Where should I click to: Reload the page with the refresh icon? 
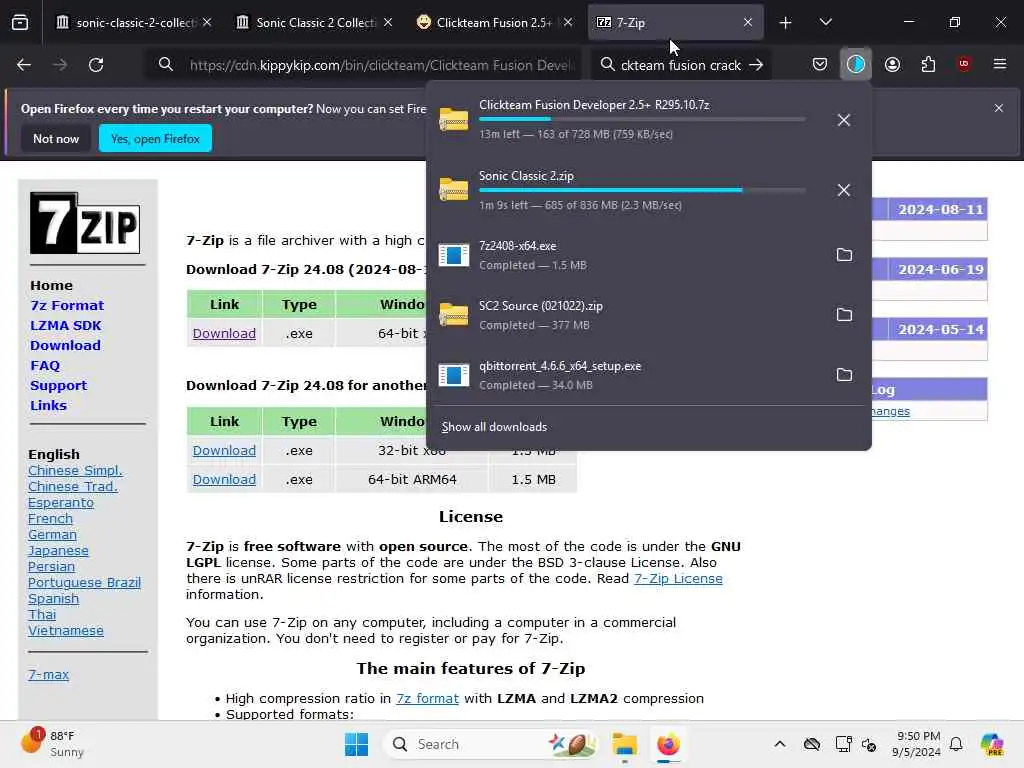(x=96, y=65)
